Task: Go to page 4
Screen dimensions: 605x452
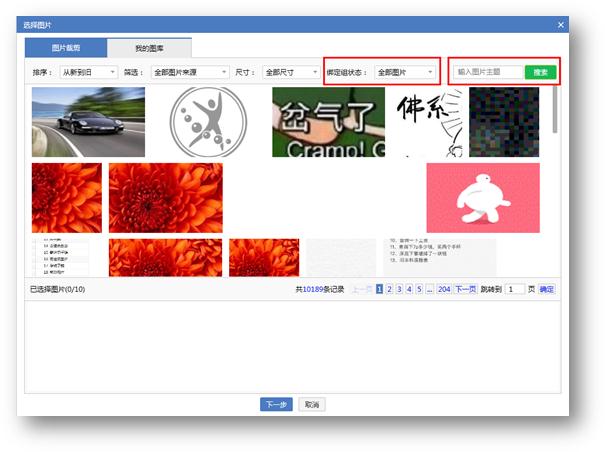Action: coord(409,289)
